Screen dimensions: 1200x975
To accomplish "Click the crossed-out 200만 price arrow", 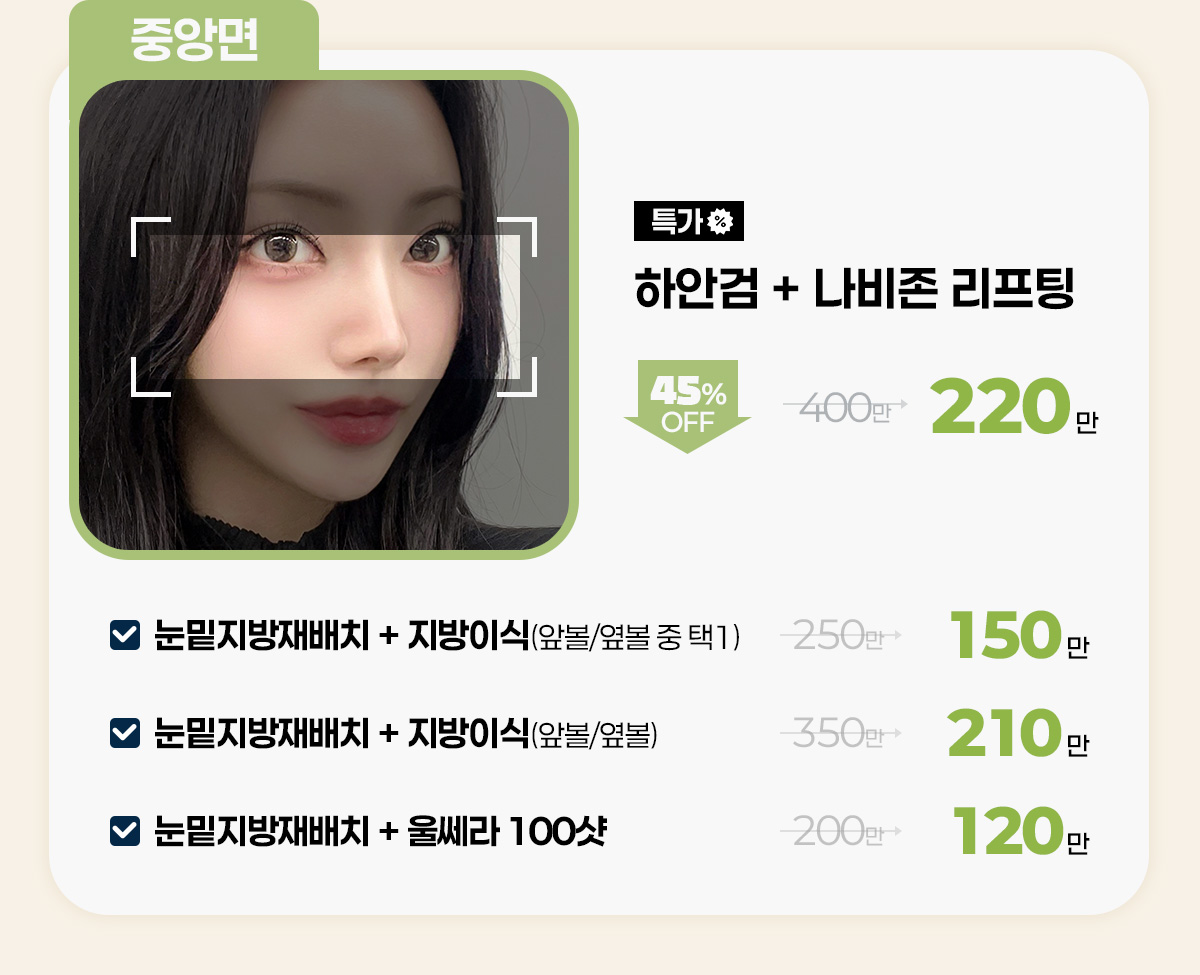I will pyautogui.click(x=841, y=830).
